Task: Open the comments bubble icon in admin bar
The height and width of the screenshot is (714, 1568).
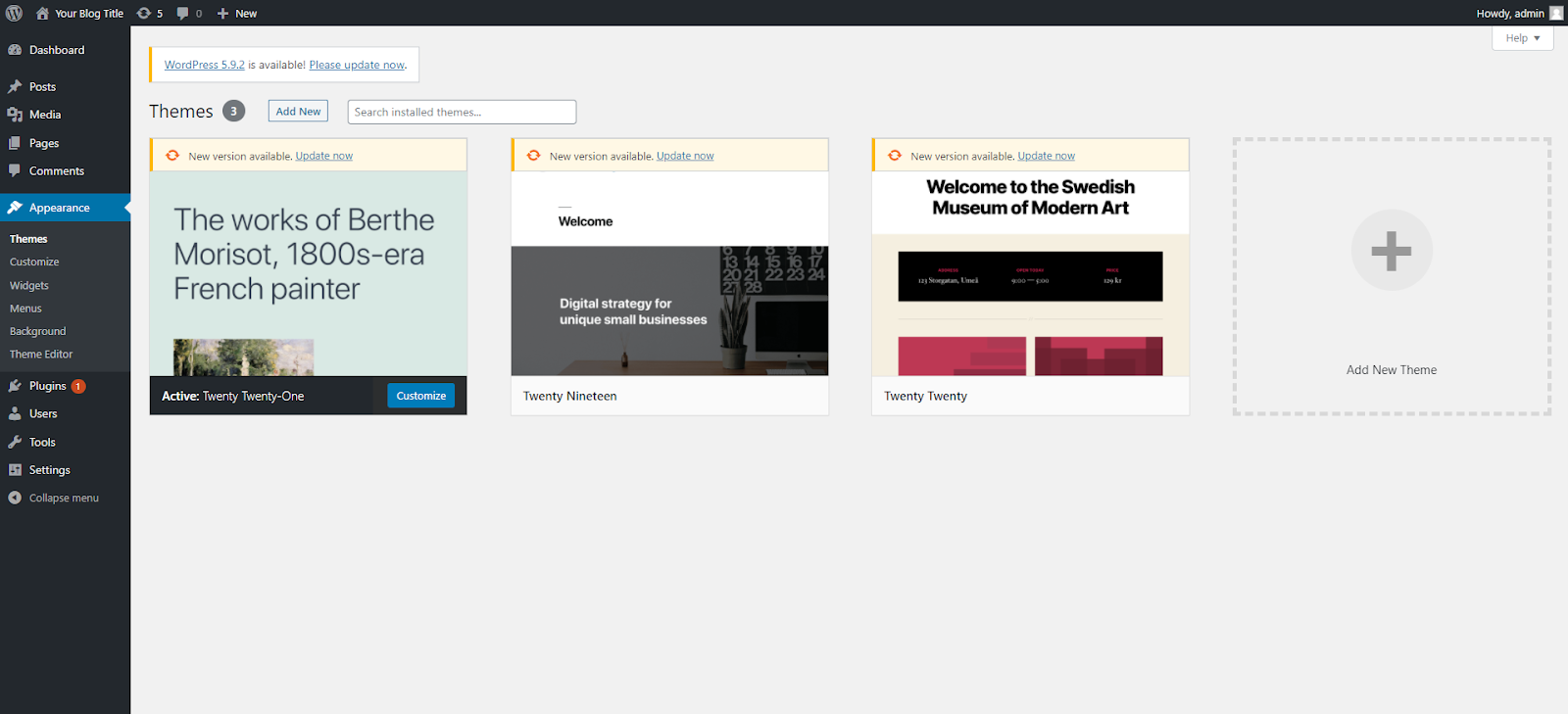Action: tap(182, 13)
